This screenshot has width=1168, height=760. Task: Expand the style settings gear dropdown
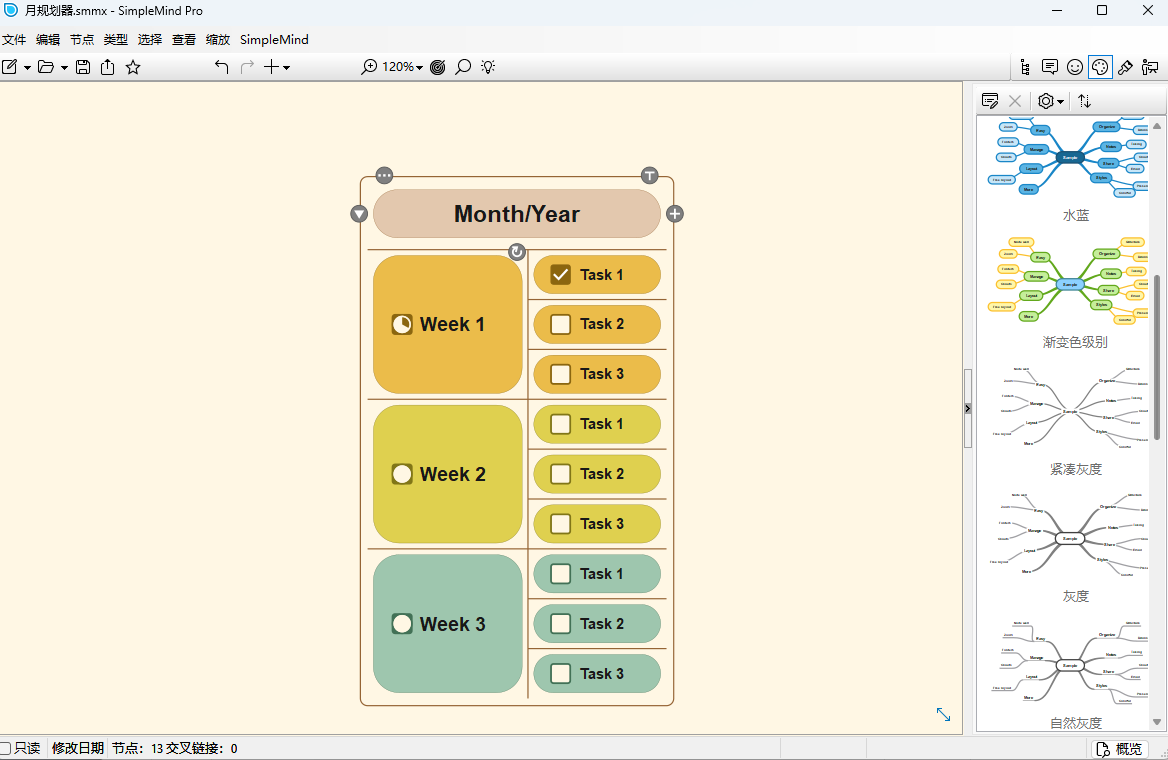(1050, 101)
